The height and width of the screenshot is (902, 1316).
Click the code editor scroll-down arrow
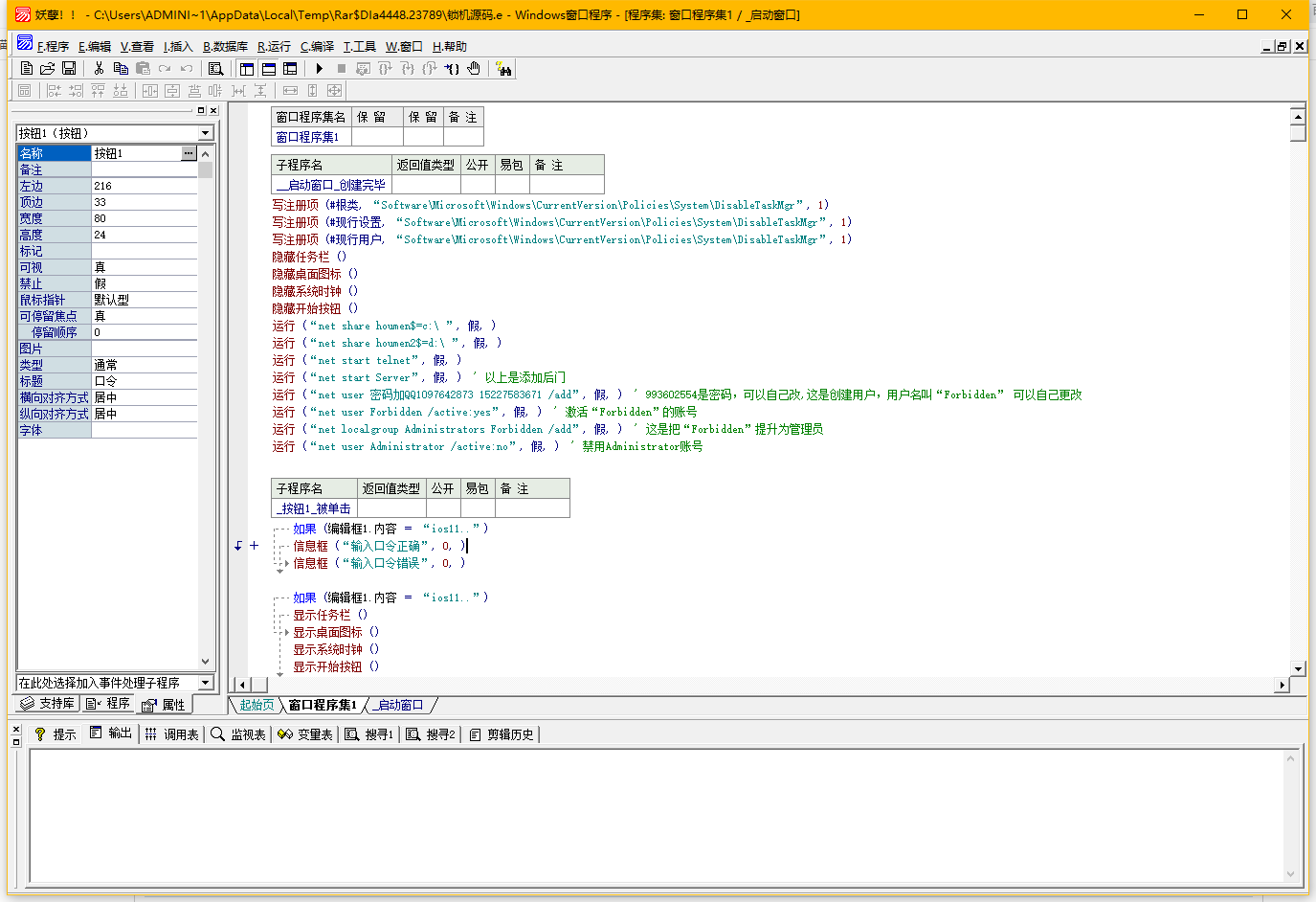pos(1298,669)
